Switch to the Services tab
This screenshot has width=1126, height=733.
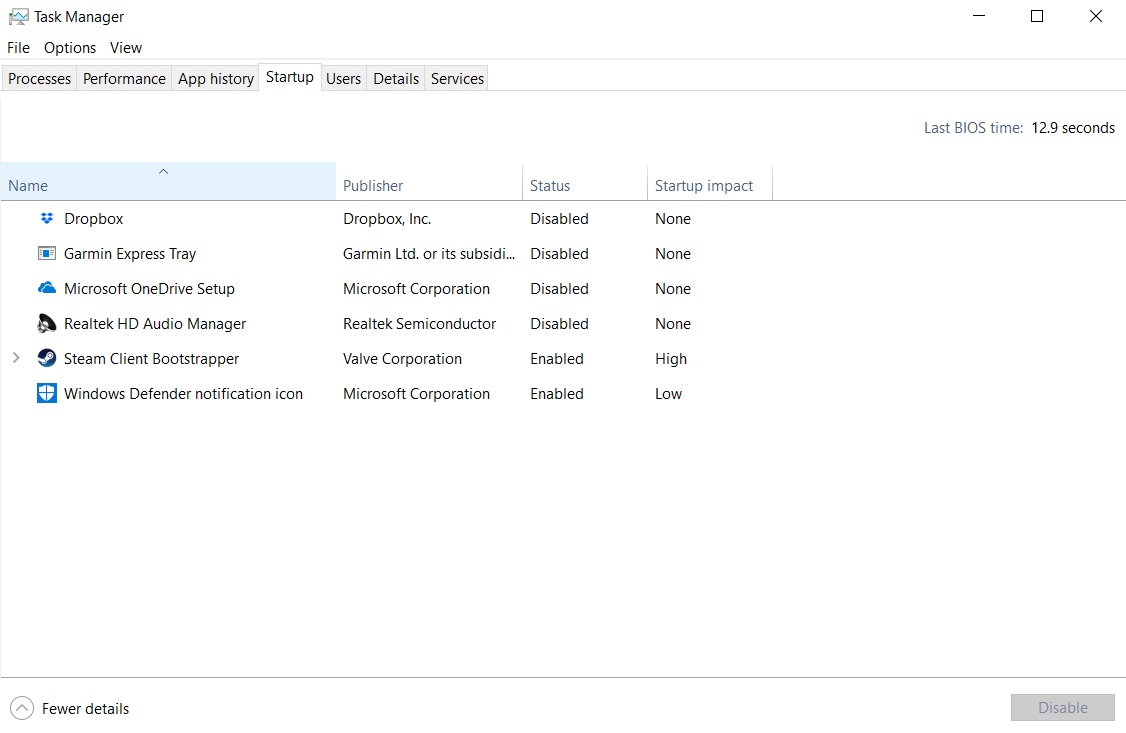pos(457,78)
